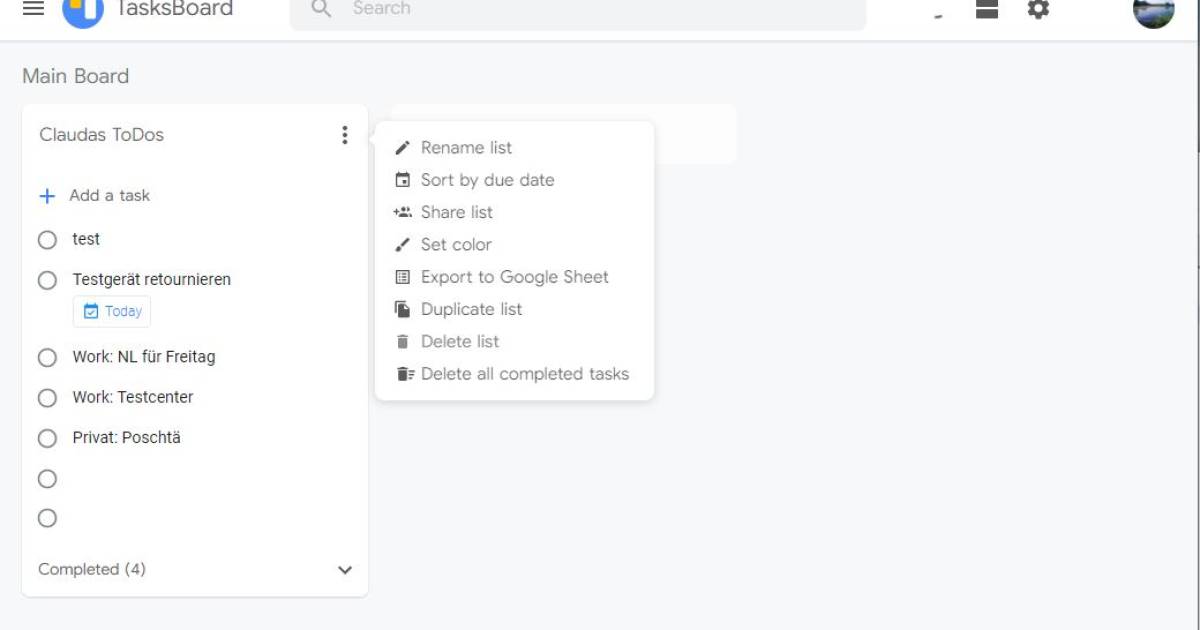This screenshot has height=630, width=1200.
Task: Mark the task 'test' as complete
Action: pos(47,239)
